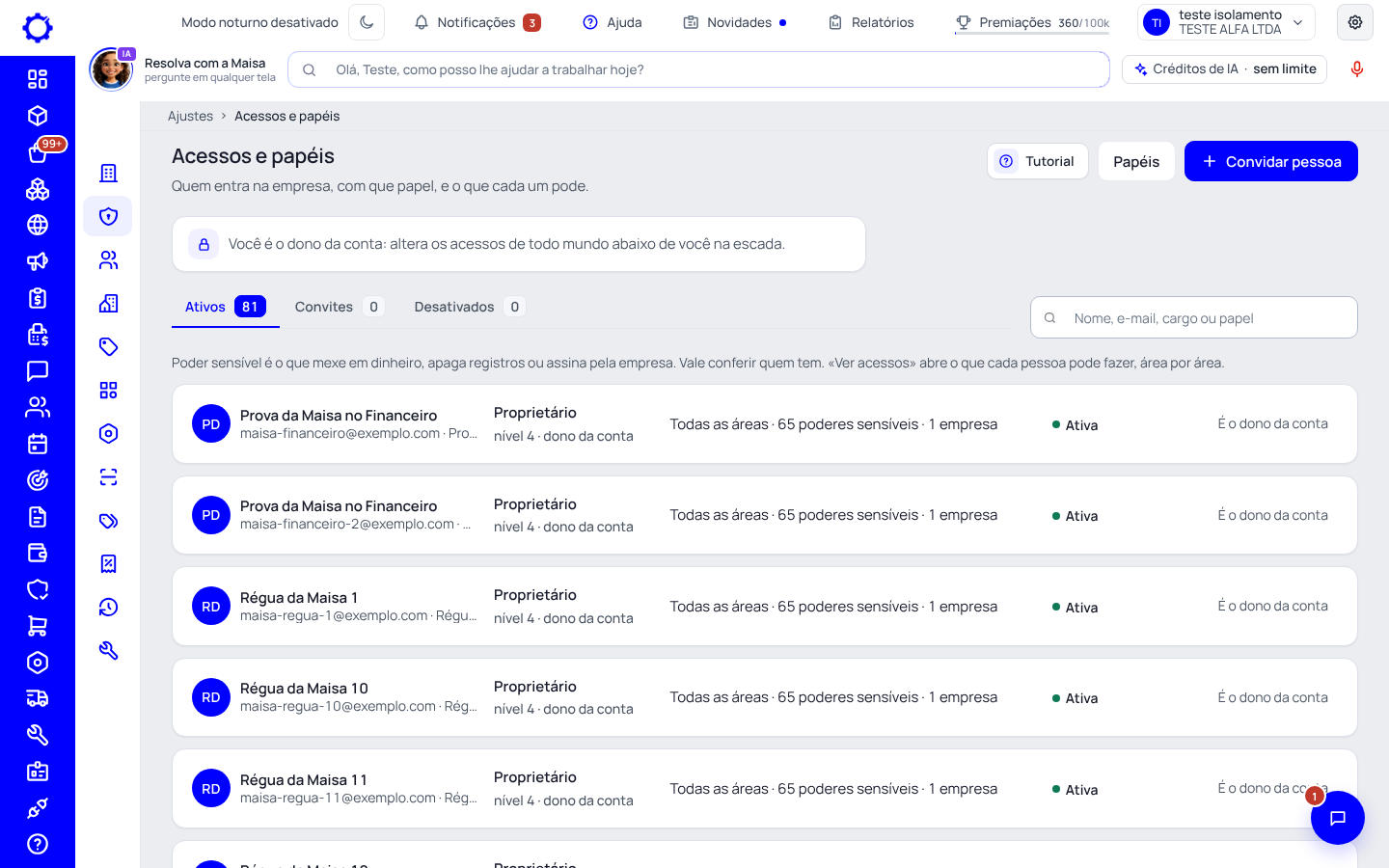Click the Créditos de IA sem limite button
The height and width of the screenshot is (868, 1389).
[1224, 69]
